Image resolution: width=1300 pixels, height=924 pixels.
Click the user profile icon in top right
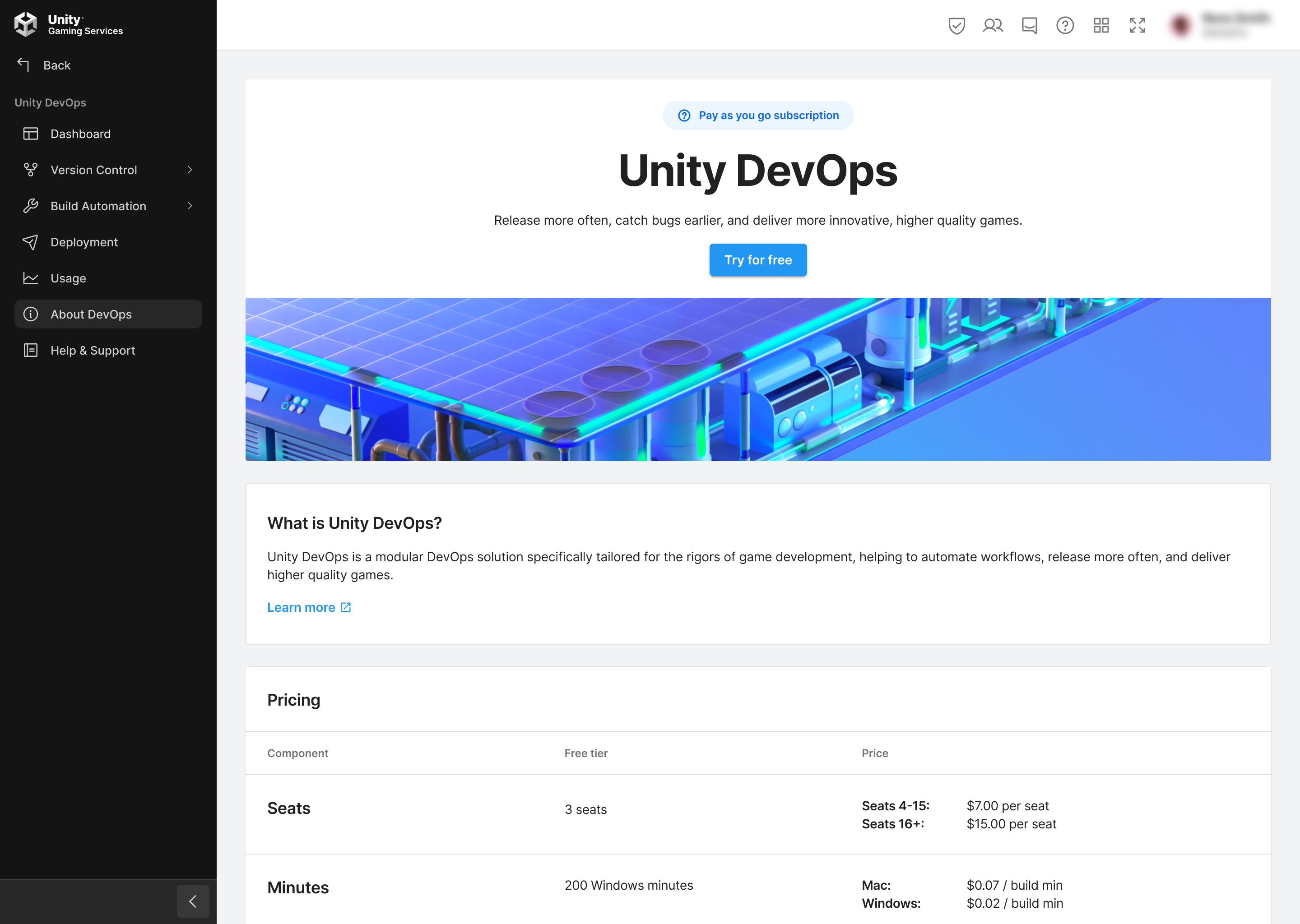click(1180, 25)
